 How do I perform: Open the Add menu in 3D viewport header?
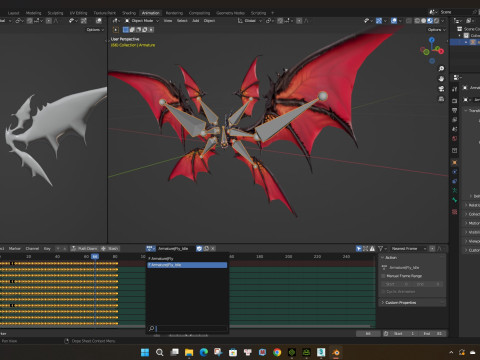196,21
